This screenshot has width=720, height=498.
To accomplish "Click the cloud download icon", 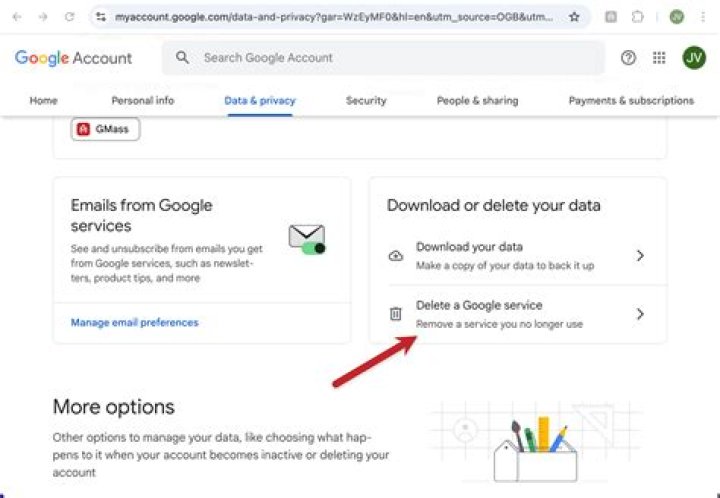I will [x=395, y=256].
